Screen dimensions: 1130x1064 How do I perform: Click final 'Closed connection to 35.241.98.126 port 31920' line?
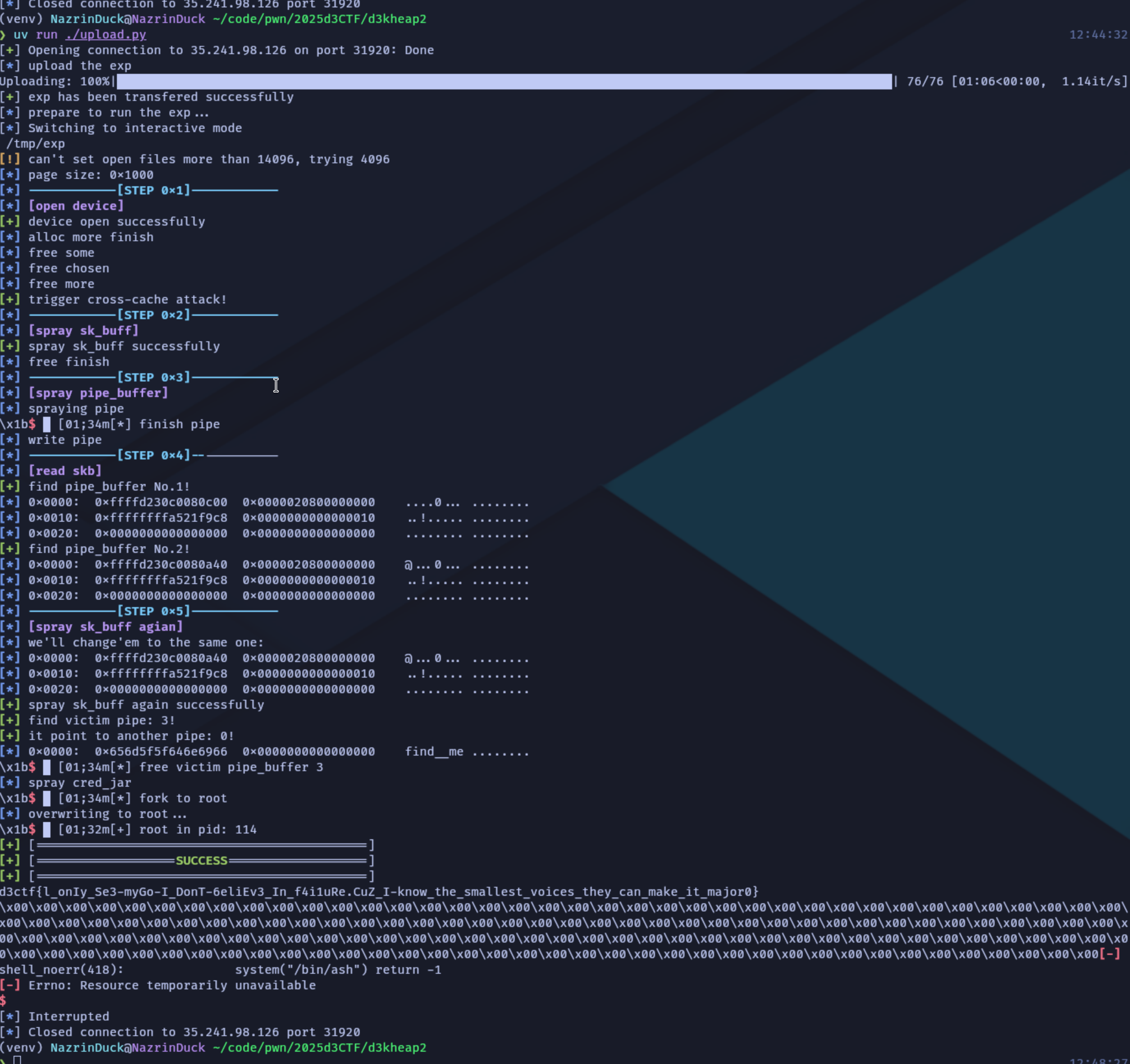194,1032
